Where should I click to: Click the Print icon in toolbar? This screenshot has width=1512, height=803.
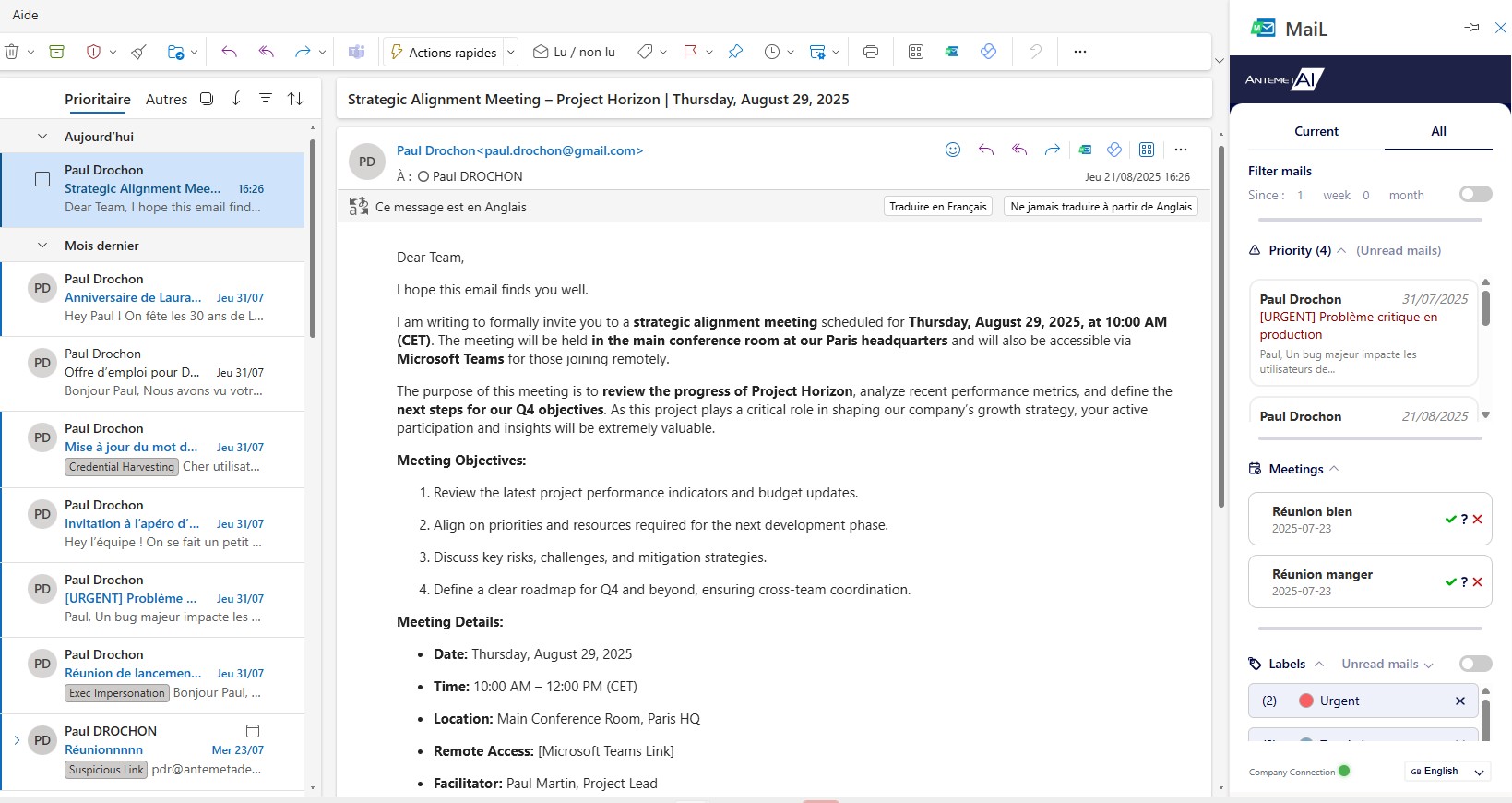pyautogui.click(x=870, y=53)
